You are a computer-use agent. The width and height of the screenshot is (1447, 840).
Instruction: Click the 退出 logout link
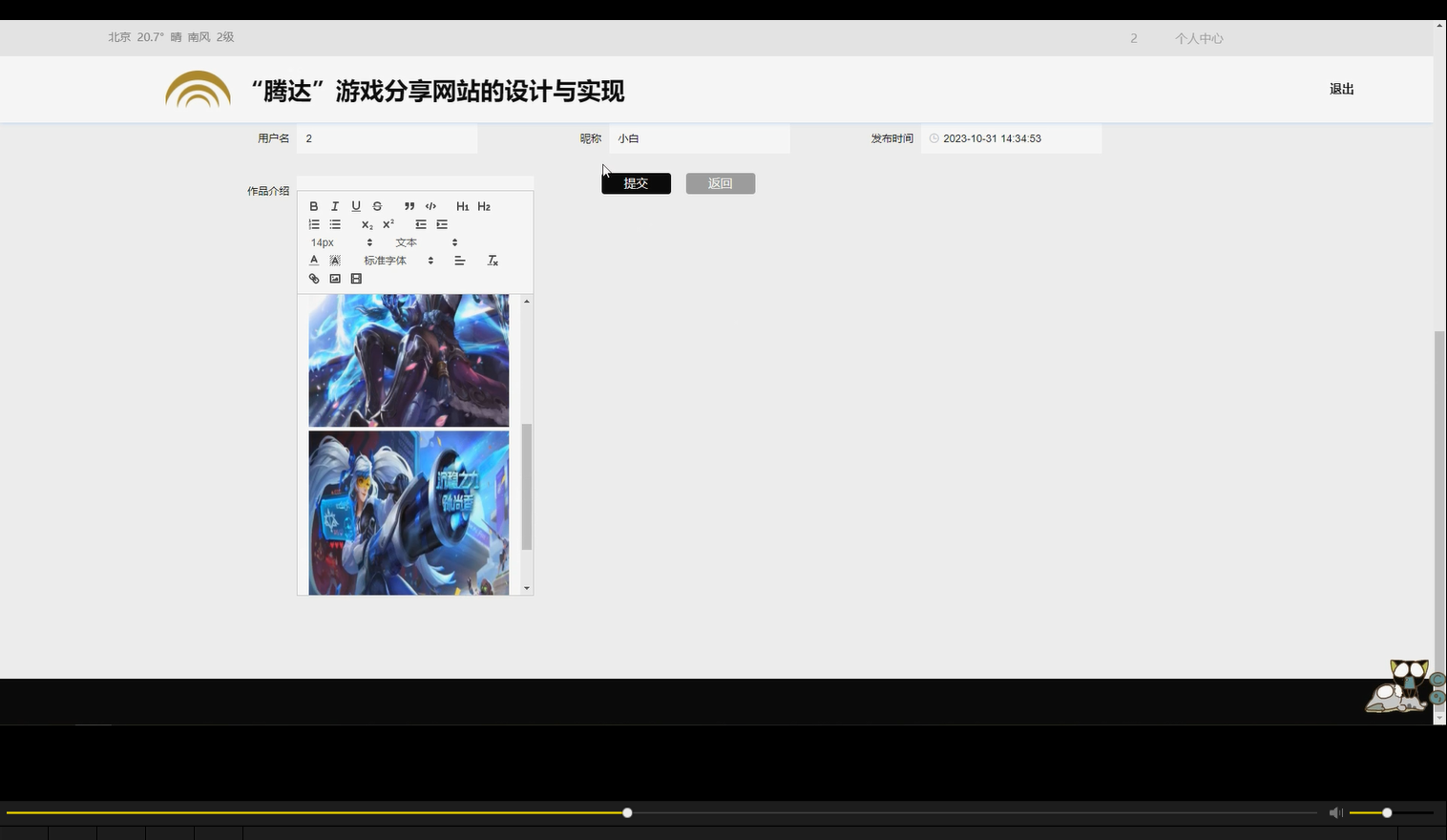coord(1342,89)
